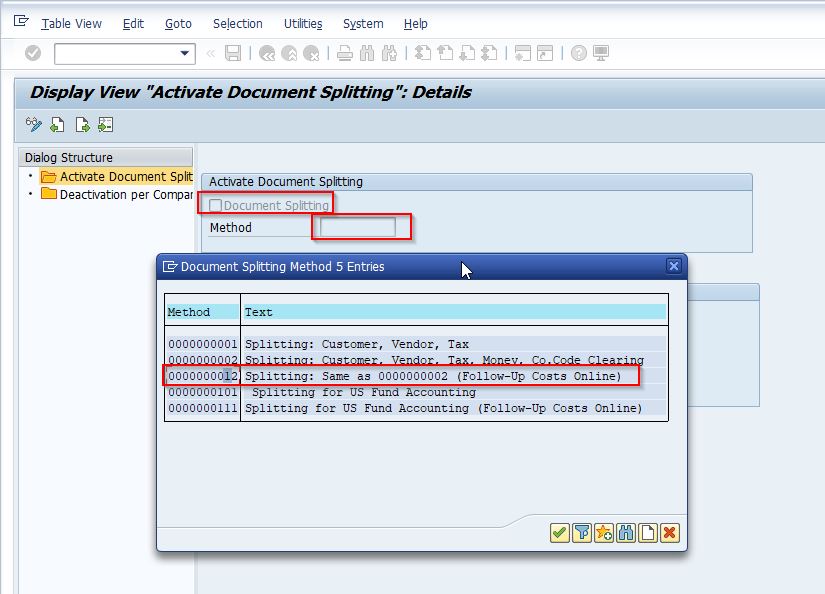Open the Goto menu
This screenshot has height=594, width=825.
point(178,23)
